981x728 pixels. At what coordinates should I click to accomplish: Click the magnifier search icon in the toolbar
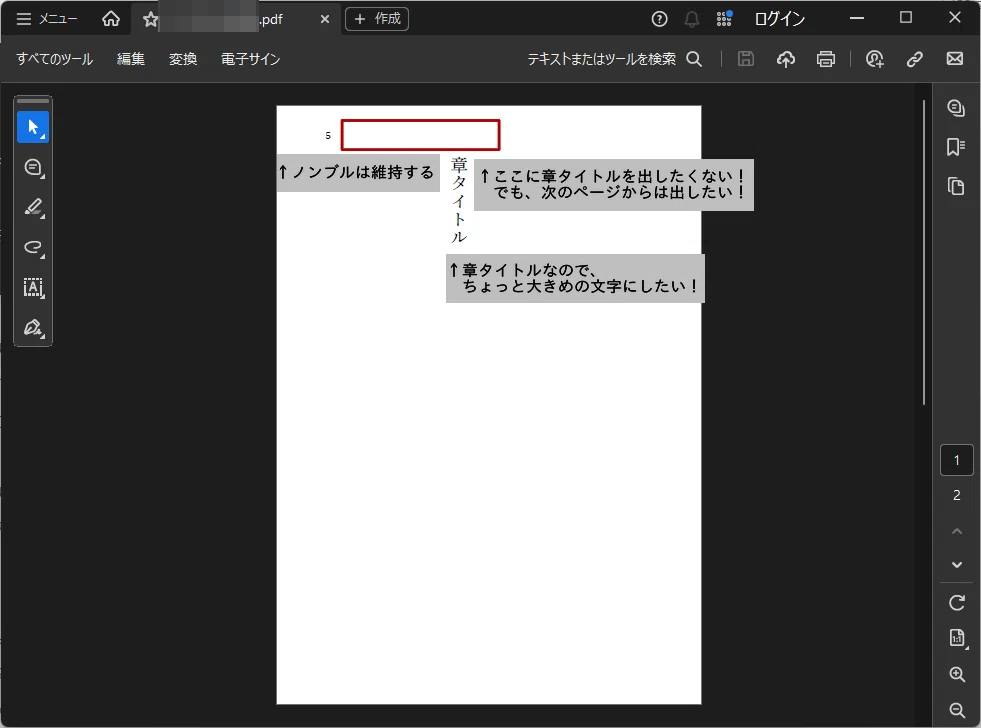point(694,59)
